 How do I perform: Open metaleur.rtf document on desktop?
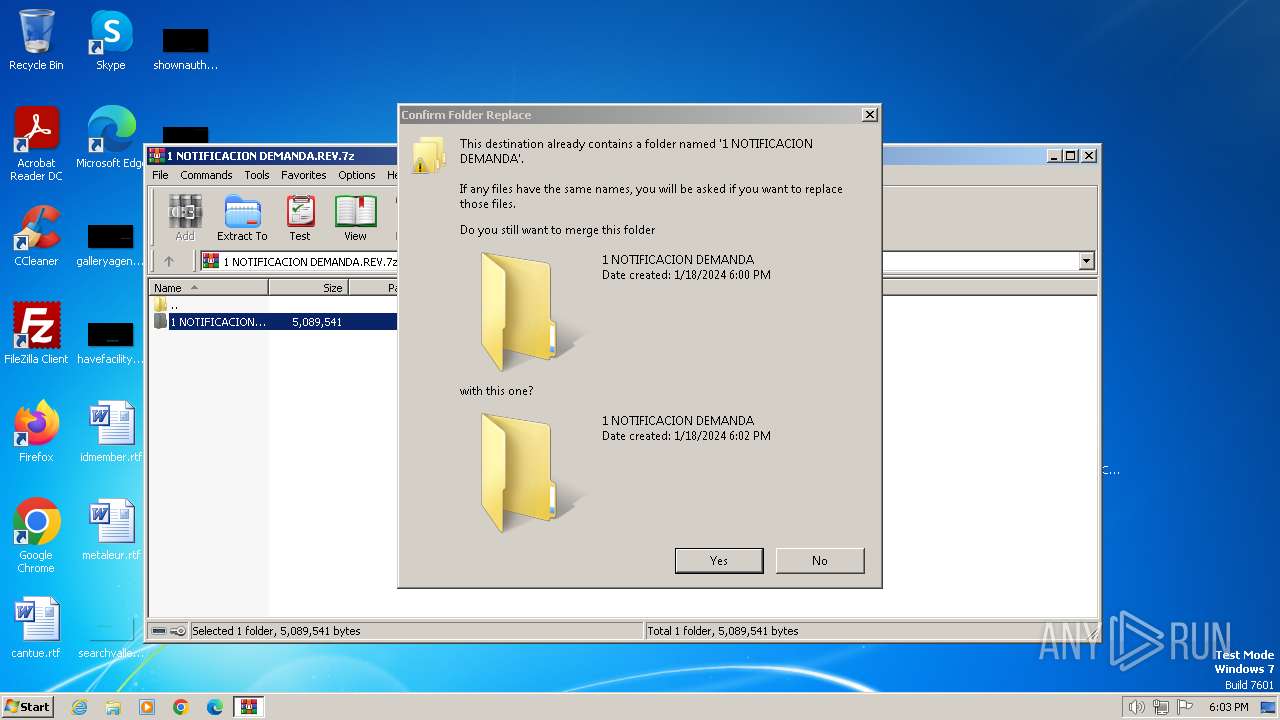pyautogui.click(x=111, y=529)
